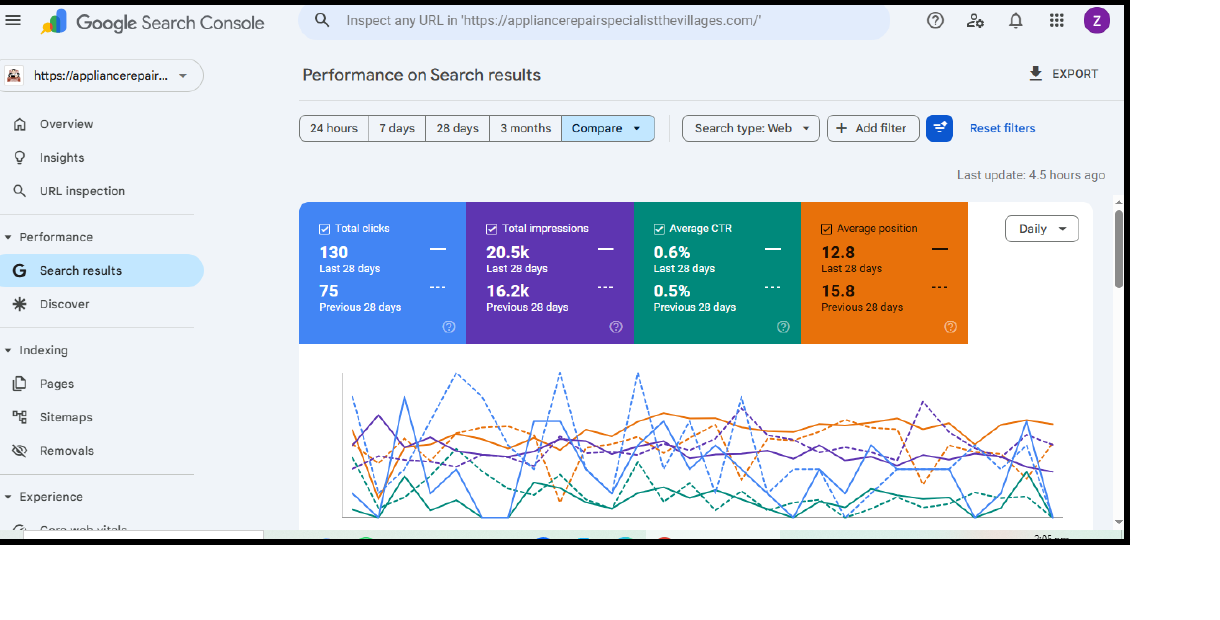Click the URL inspection magnifier icon
Viewport: 1220px width, 620px height.
19,191
